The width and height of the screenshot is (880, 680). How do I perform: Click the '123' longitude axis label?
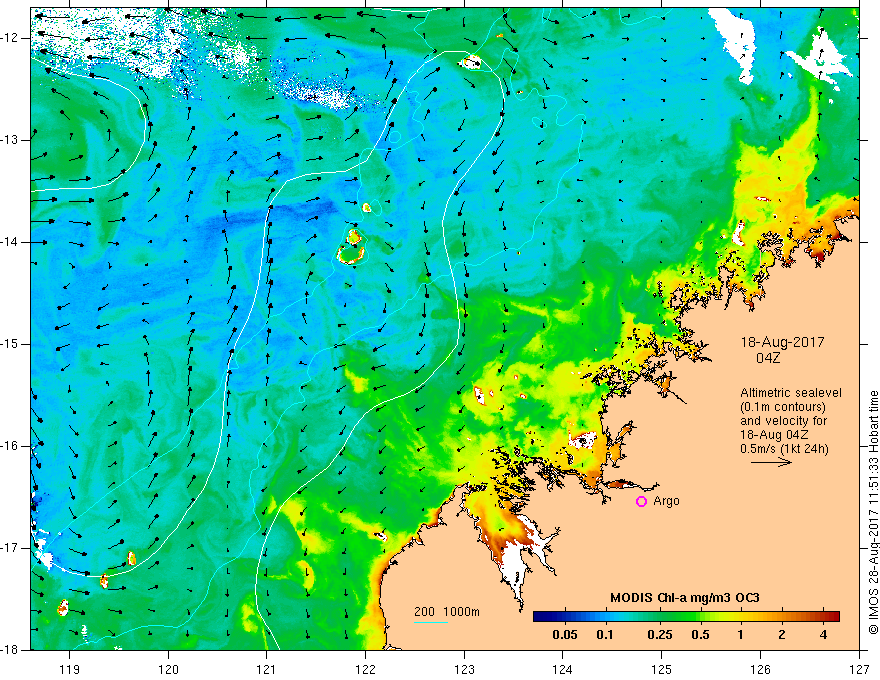click(464, 669)
